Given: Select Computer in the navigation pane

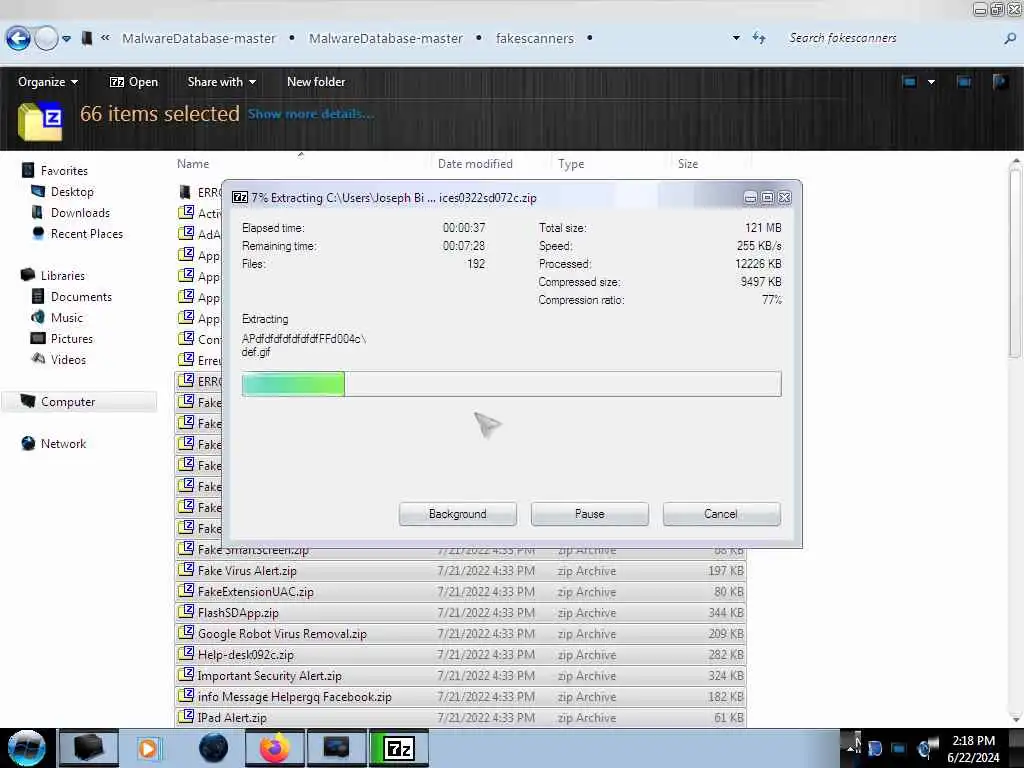Looking at the screenshot, I should (x=68, y=402).
